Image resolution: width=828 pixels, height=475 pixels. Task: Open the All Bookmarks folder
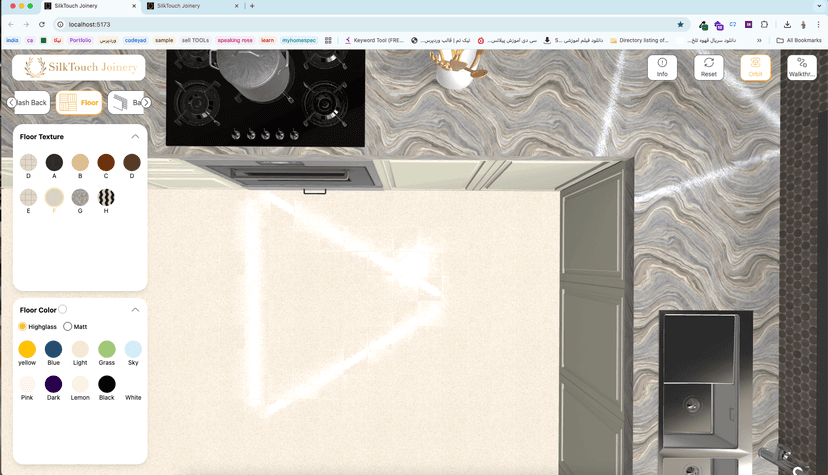pos(799,40)
